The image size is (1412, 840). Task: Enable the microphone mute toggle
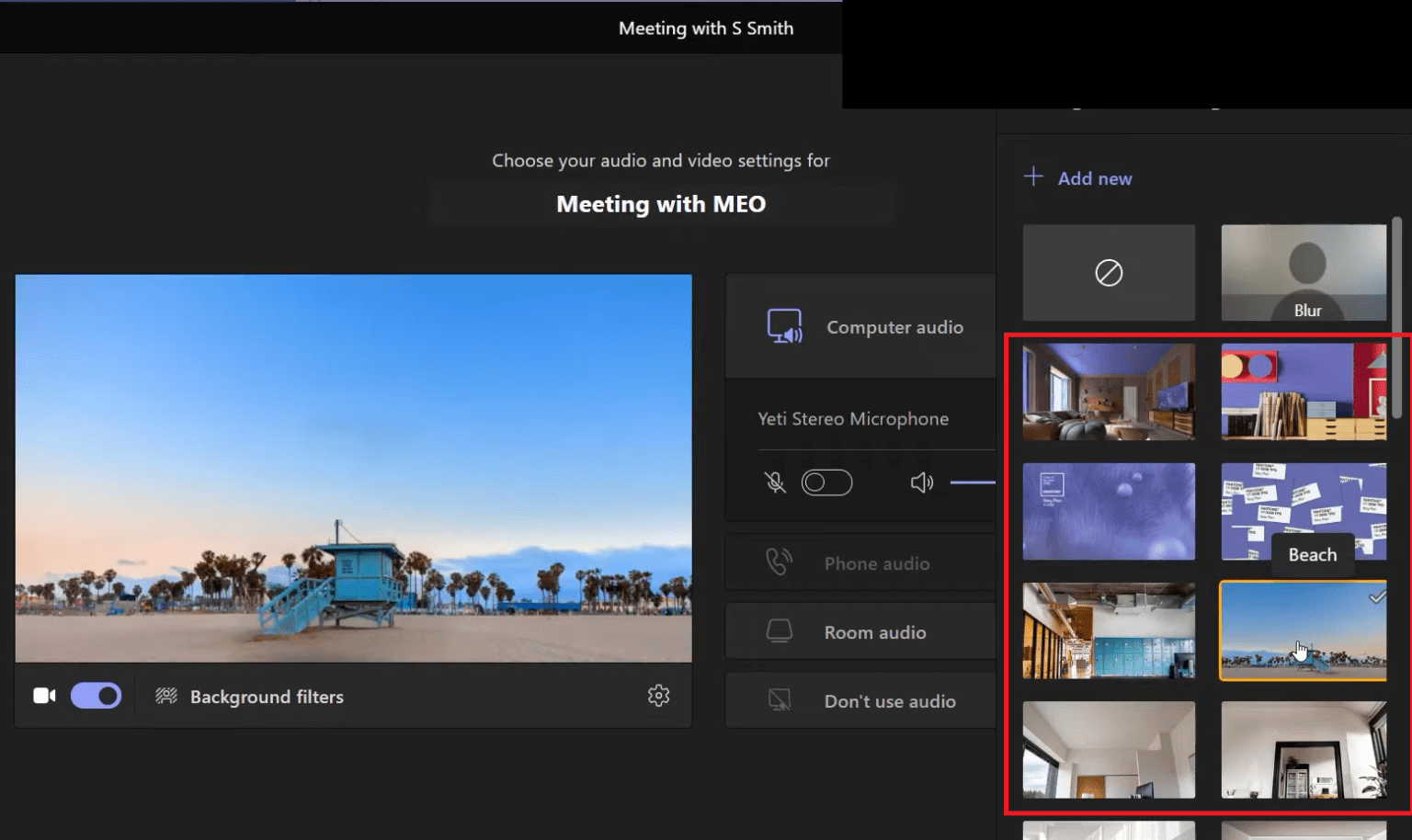826,482
